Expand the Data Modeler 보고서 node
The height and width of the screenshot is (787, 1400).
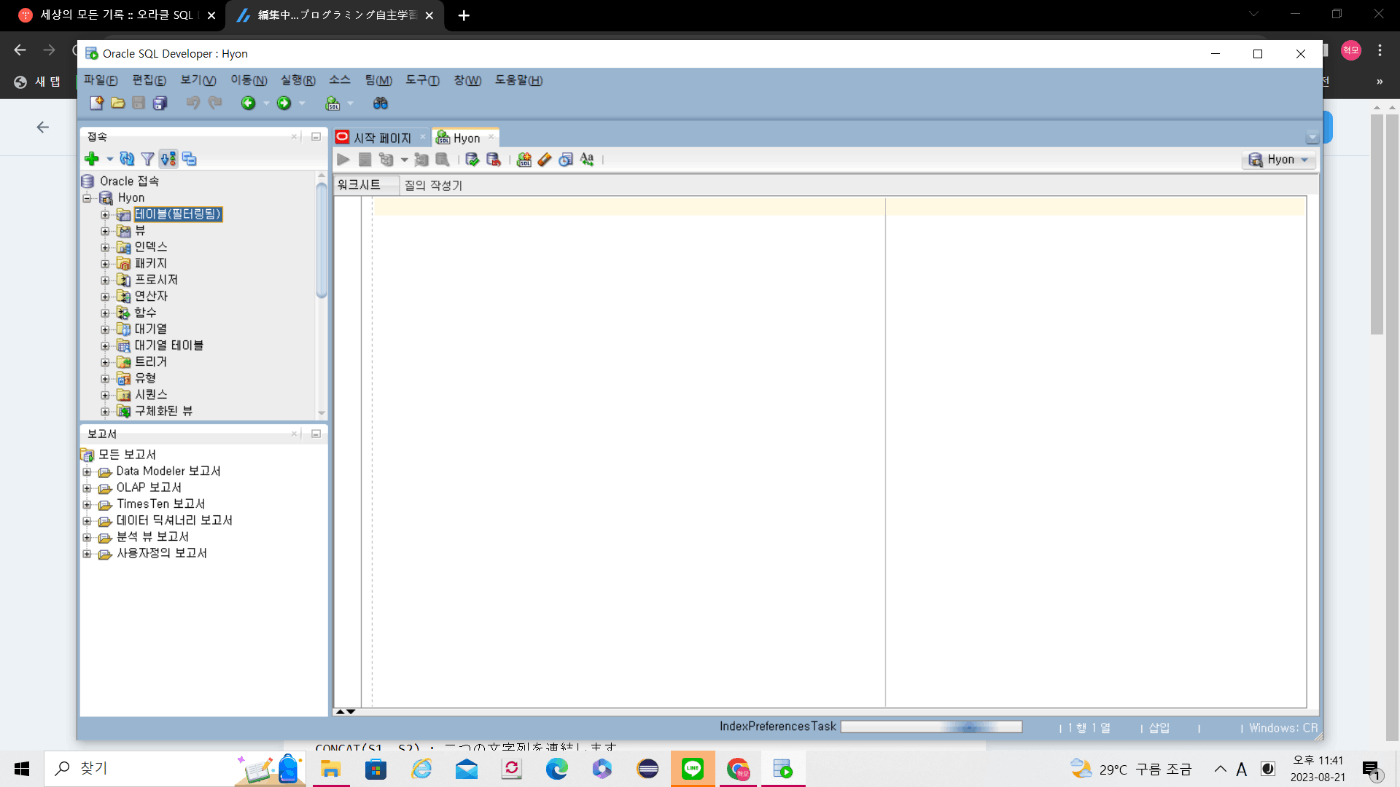(87, 471)
